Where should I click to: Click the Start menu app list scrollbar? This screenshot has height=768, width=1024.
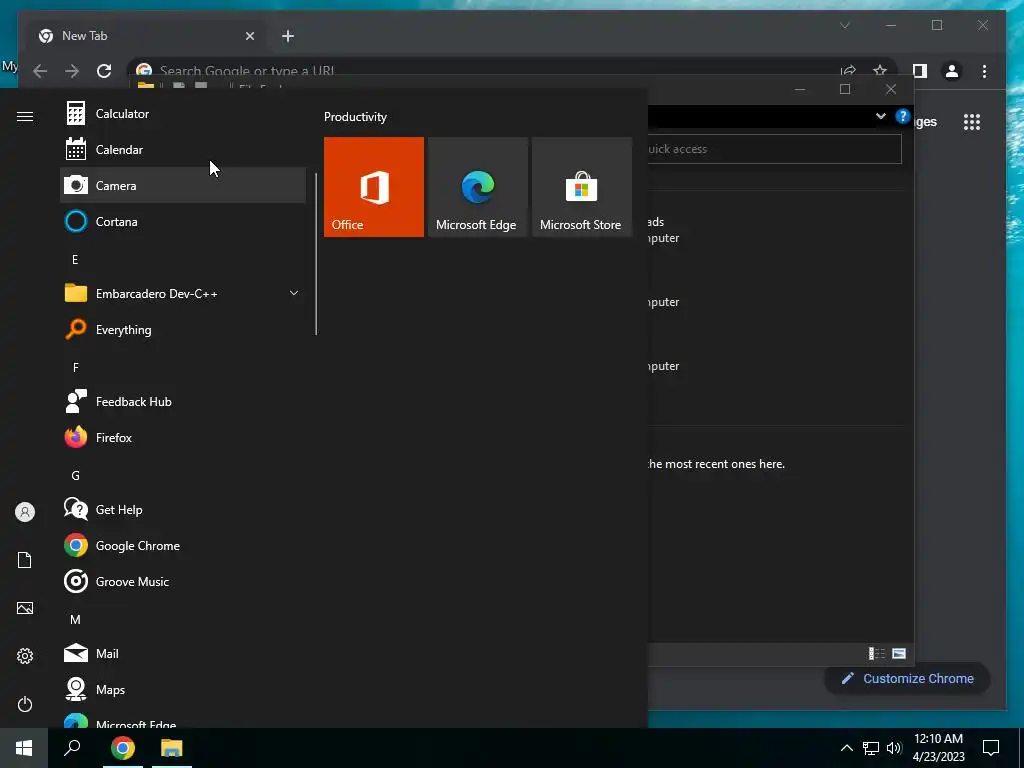point(316,254)
